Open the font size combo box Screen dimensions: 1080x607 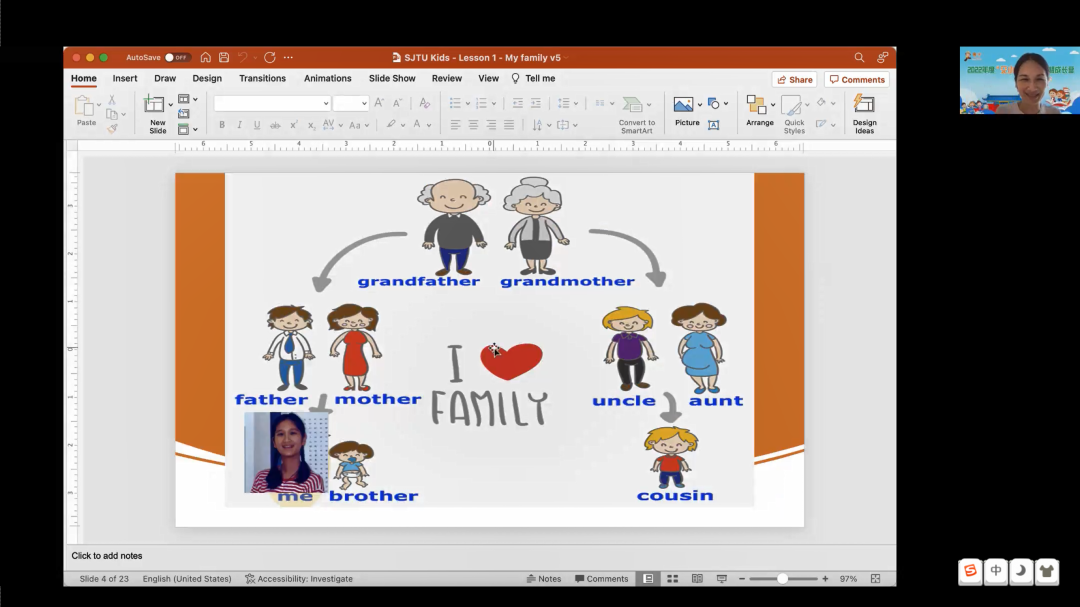click(x=351, y=103)
